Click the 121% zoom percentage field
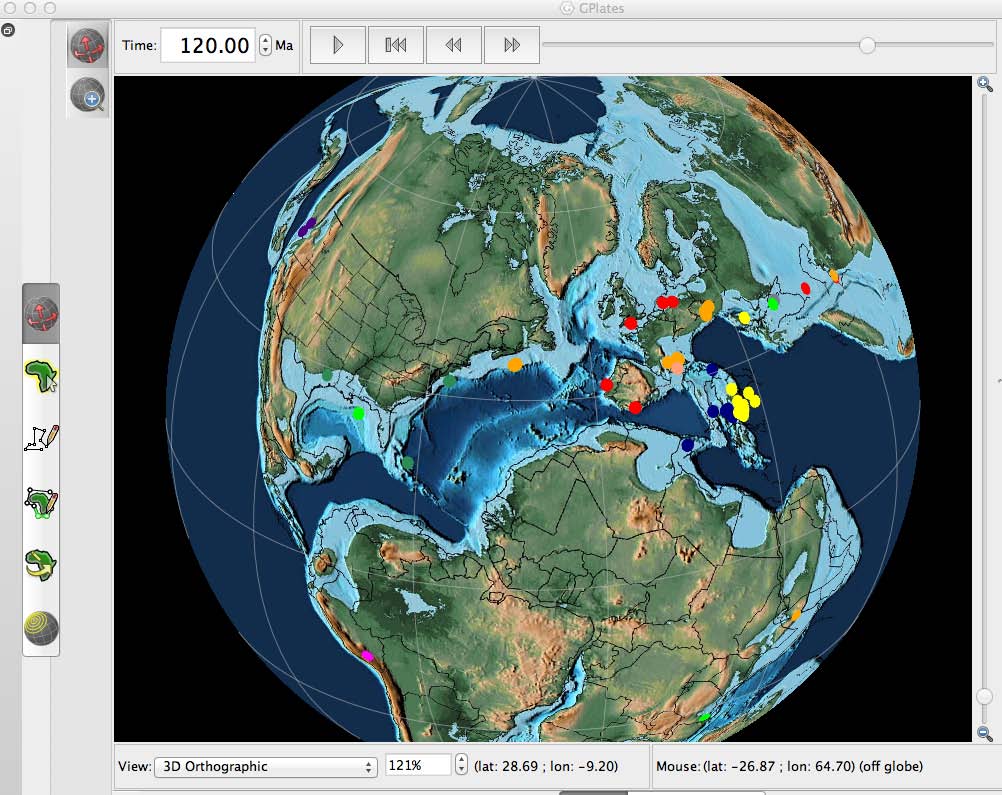This screenshot has height=795, width=1002. 419,765
